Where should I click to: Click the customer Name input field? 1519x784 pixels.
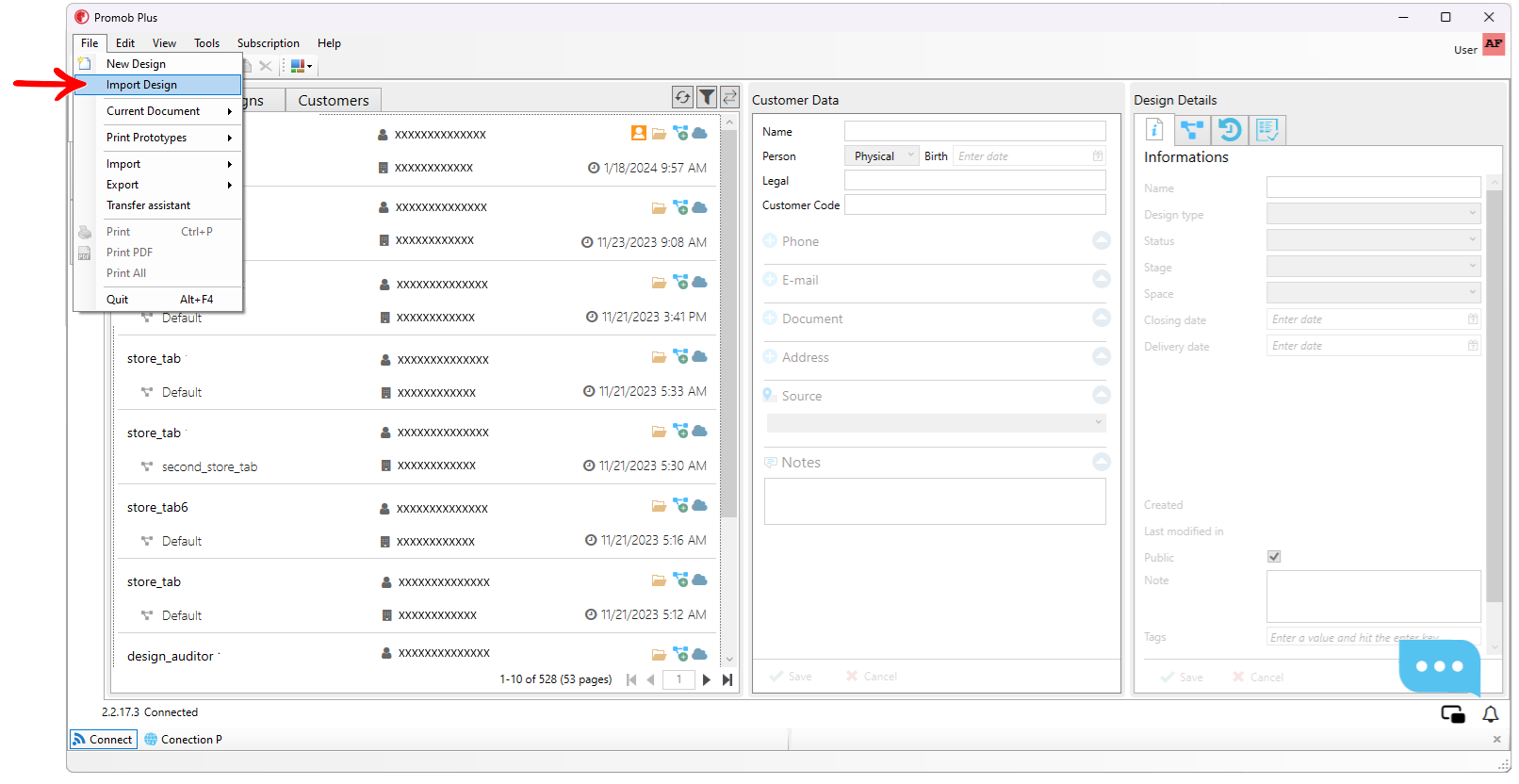(974, 131)
